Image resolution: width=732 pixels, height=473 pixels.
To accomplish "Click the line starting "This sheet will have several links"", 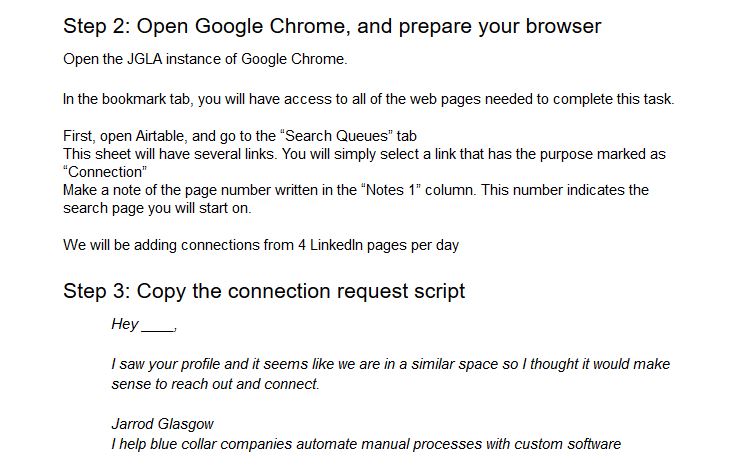I will [x=363, y=154].
